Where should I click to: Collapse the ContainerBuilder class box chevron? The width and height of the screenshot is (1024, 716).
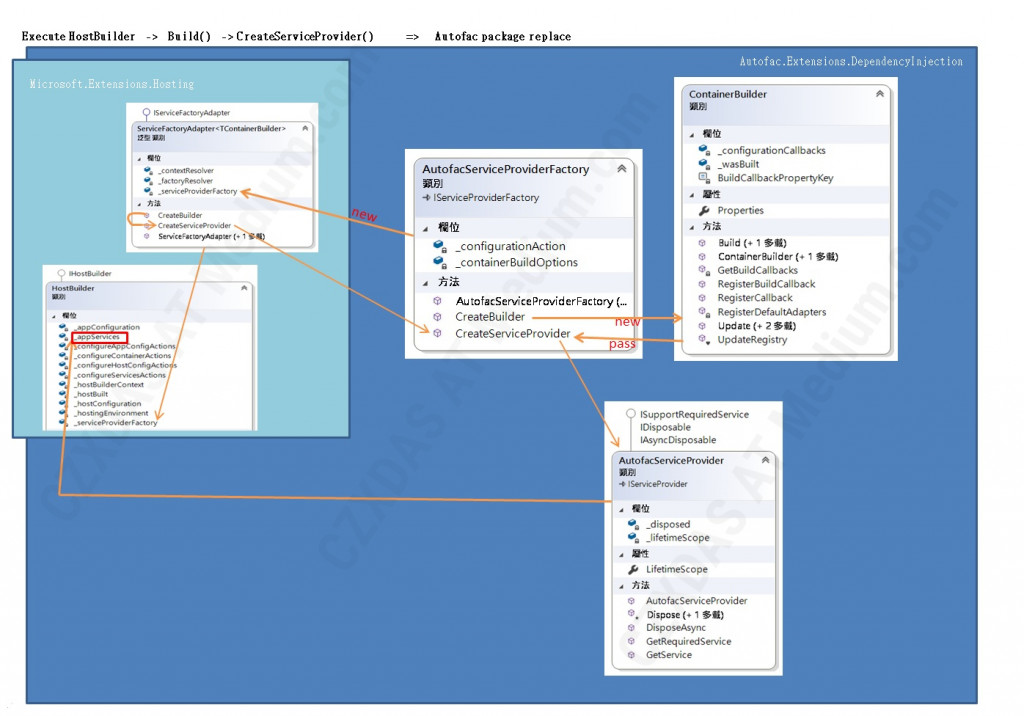(x=880, y=94)
